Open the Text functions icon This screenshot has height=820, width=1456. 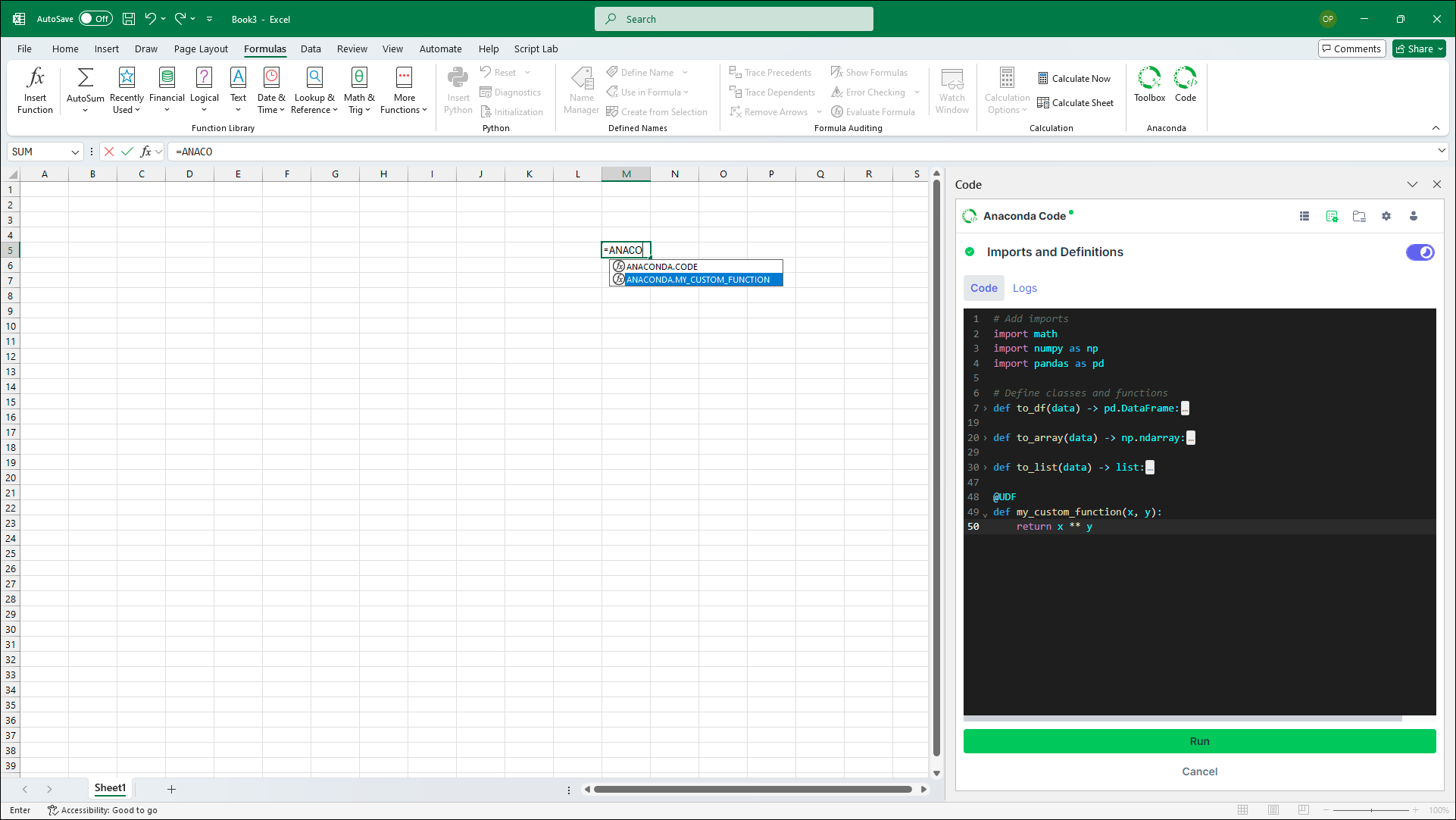[x=238, y=90]
